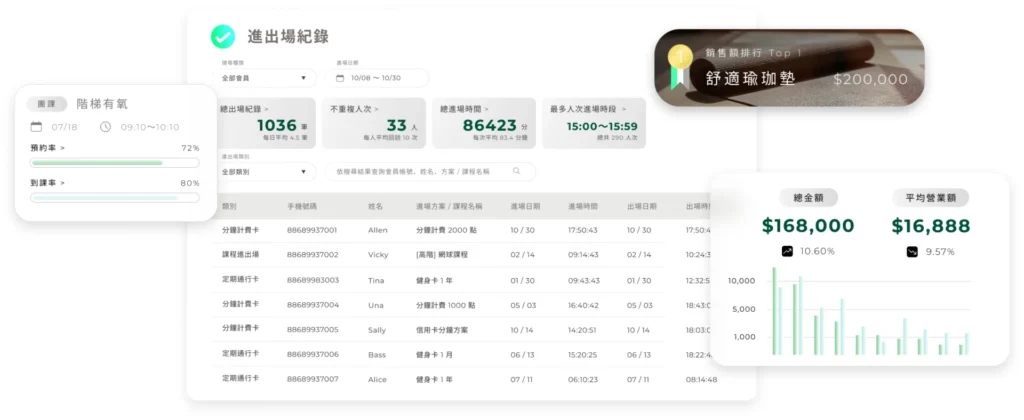Select the 平均營業額 pill label
The width and height of the screenshot is (1024, 420).
(x=931, y=198)
